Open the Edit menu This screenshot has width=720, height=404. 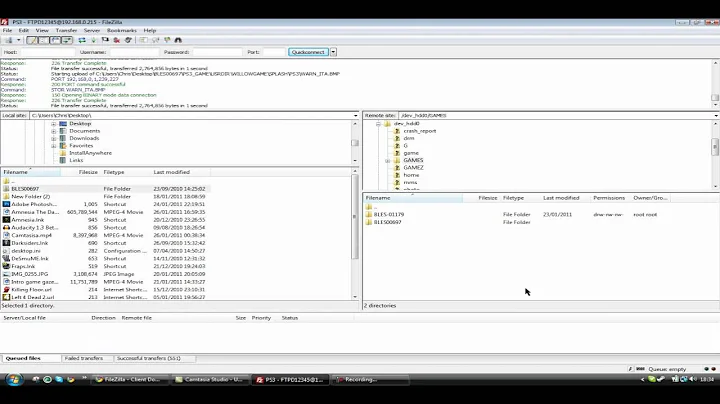tap(24, 30)
